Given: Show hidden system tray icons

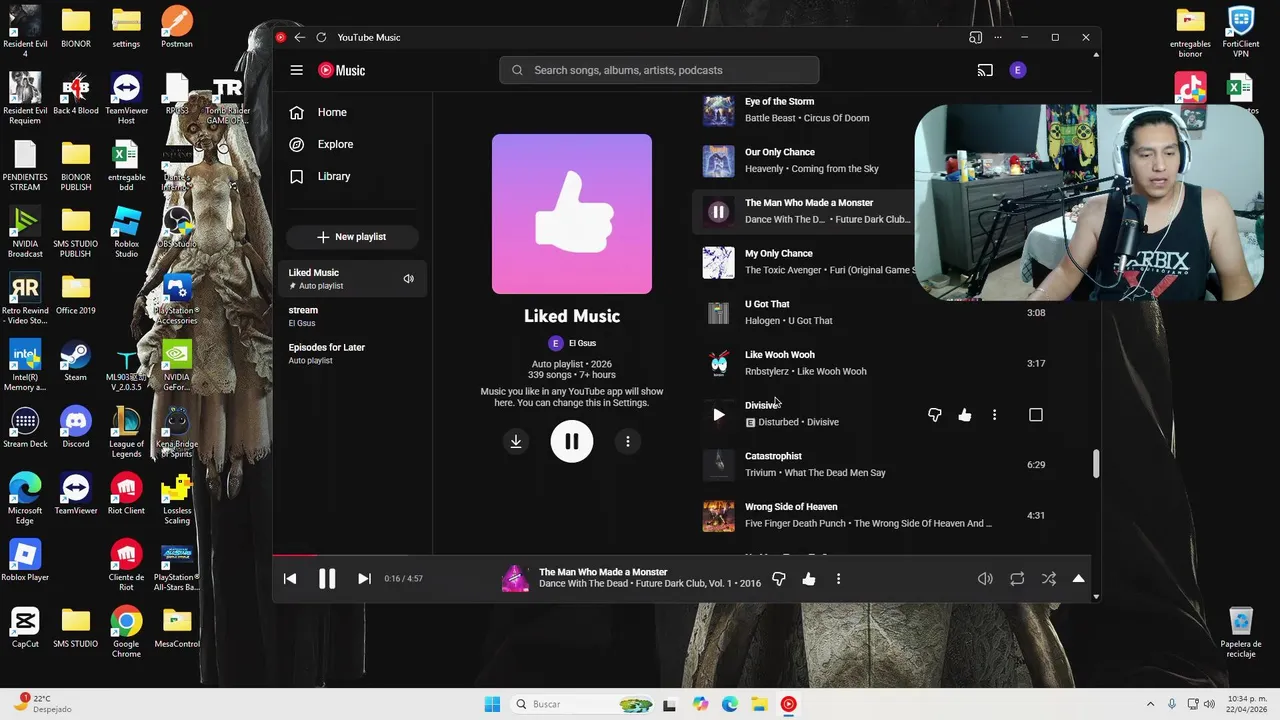Looking at the screenshot, I should coord(1150,704).
